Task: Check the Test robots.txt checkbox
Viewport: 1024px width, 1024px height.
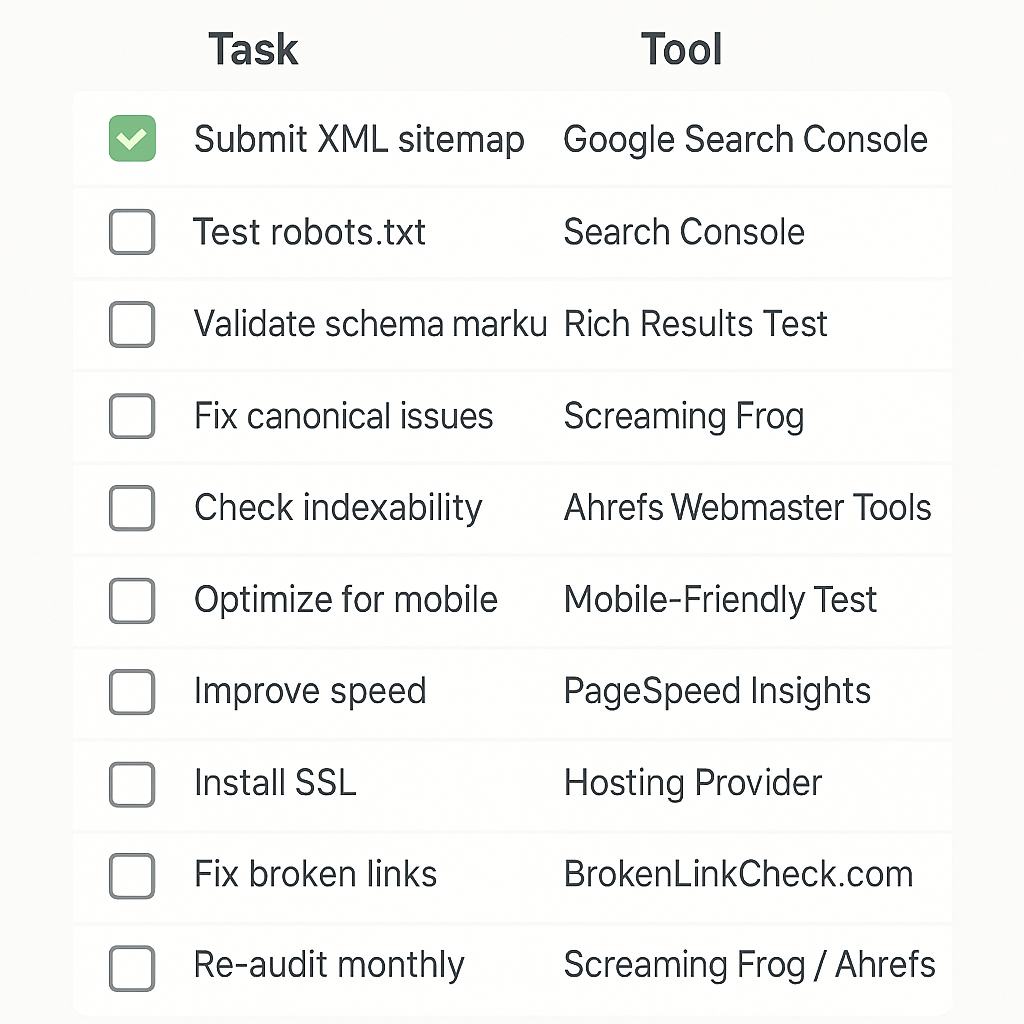Action: 132,232
